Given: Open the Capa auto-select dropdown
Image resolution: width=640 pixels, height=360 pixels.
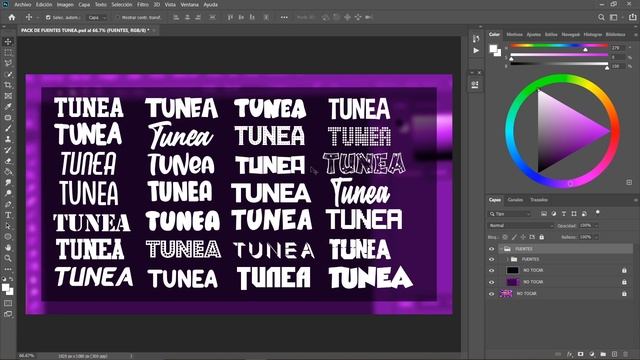Looking at the screenshot, I should point(97,18).
